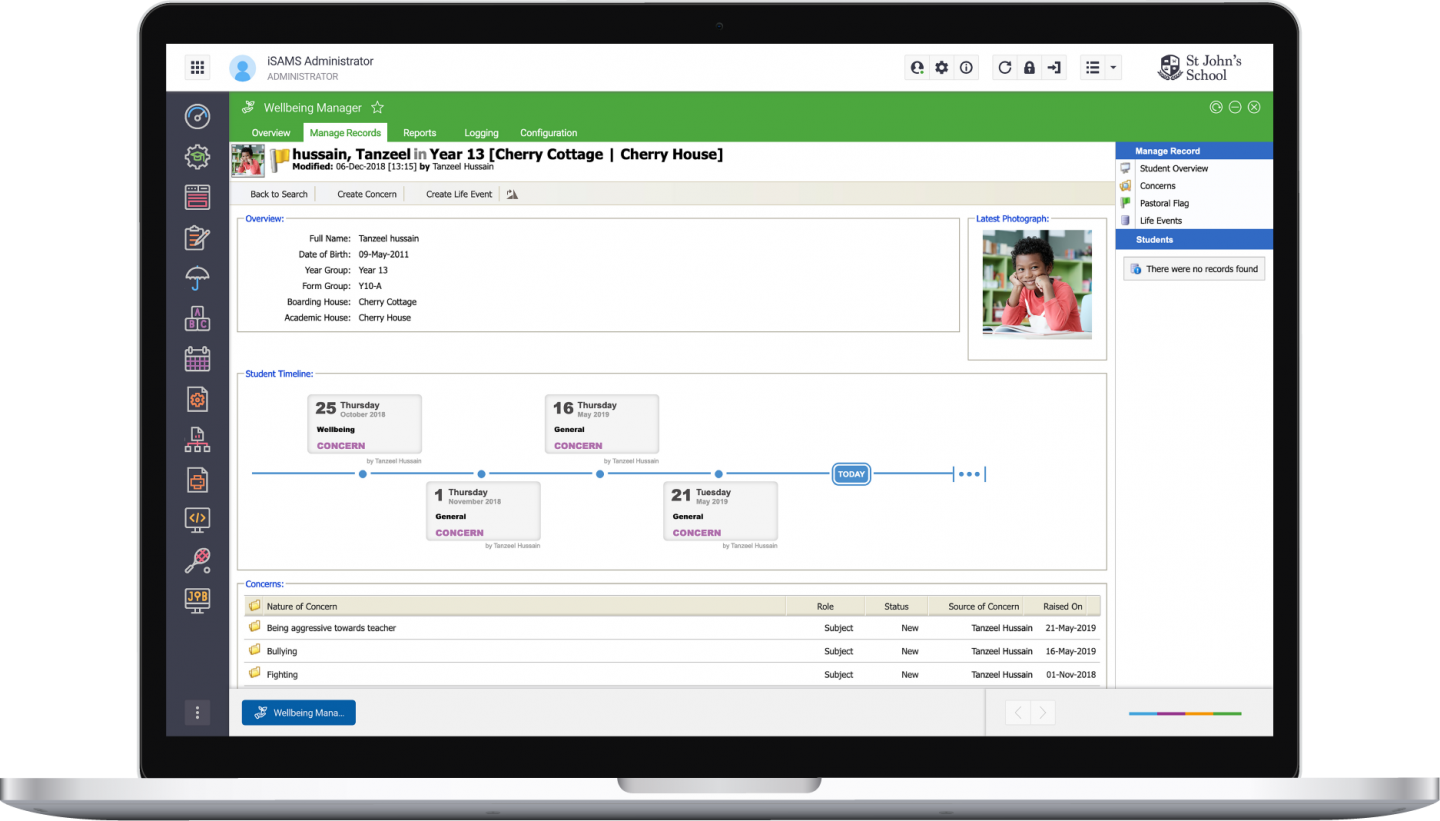Star Wellbeing Manager as a favourite
1440x821 pixels.
(377, 107)
